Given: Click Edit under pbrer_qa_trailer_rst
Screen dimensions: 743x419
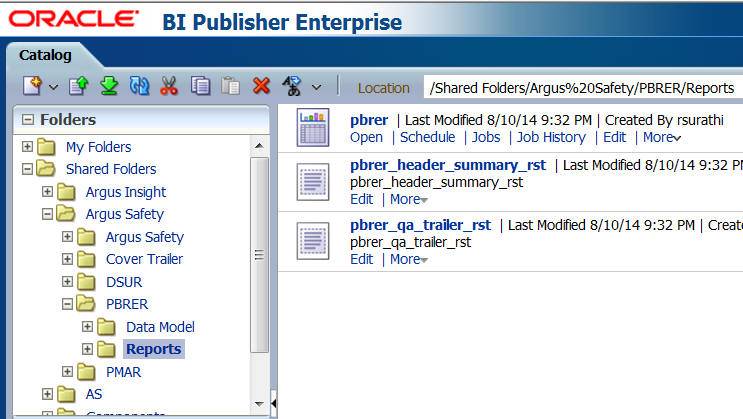Looking at the screenshot, I should (x=362, y=260).
